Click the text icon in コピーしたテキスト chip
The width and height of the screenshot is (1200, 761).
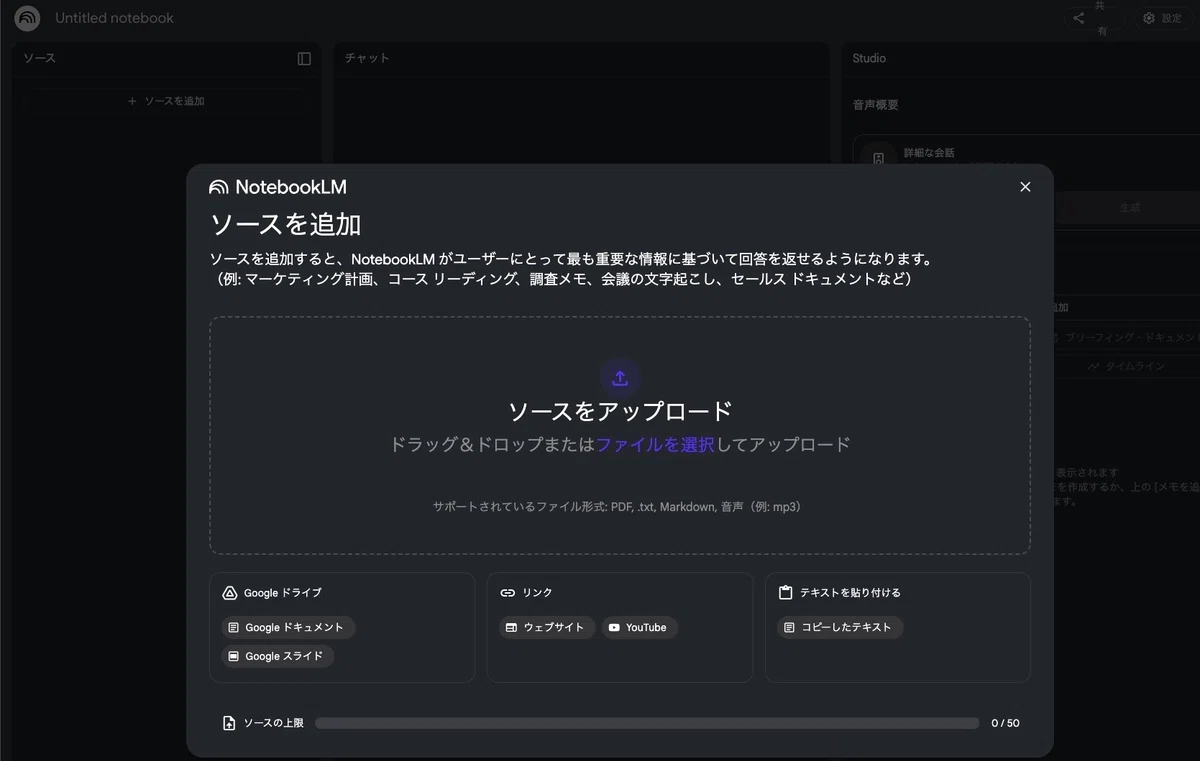coord(789,628)
